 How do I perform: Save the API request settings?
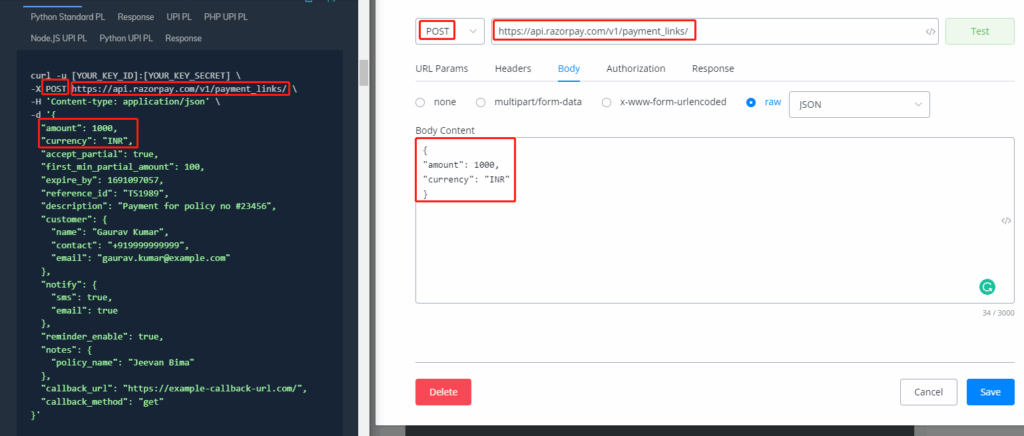990,392
